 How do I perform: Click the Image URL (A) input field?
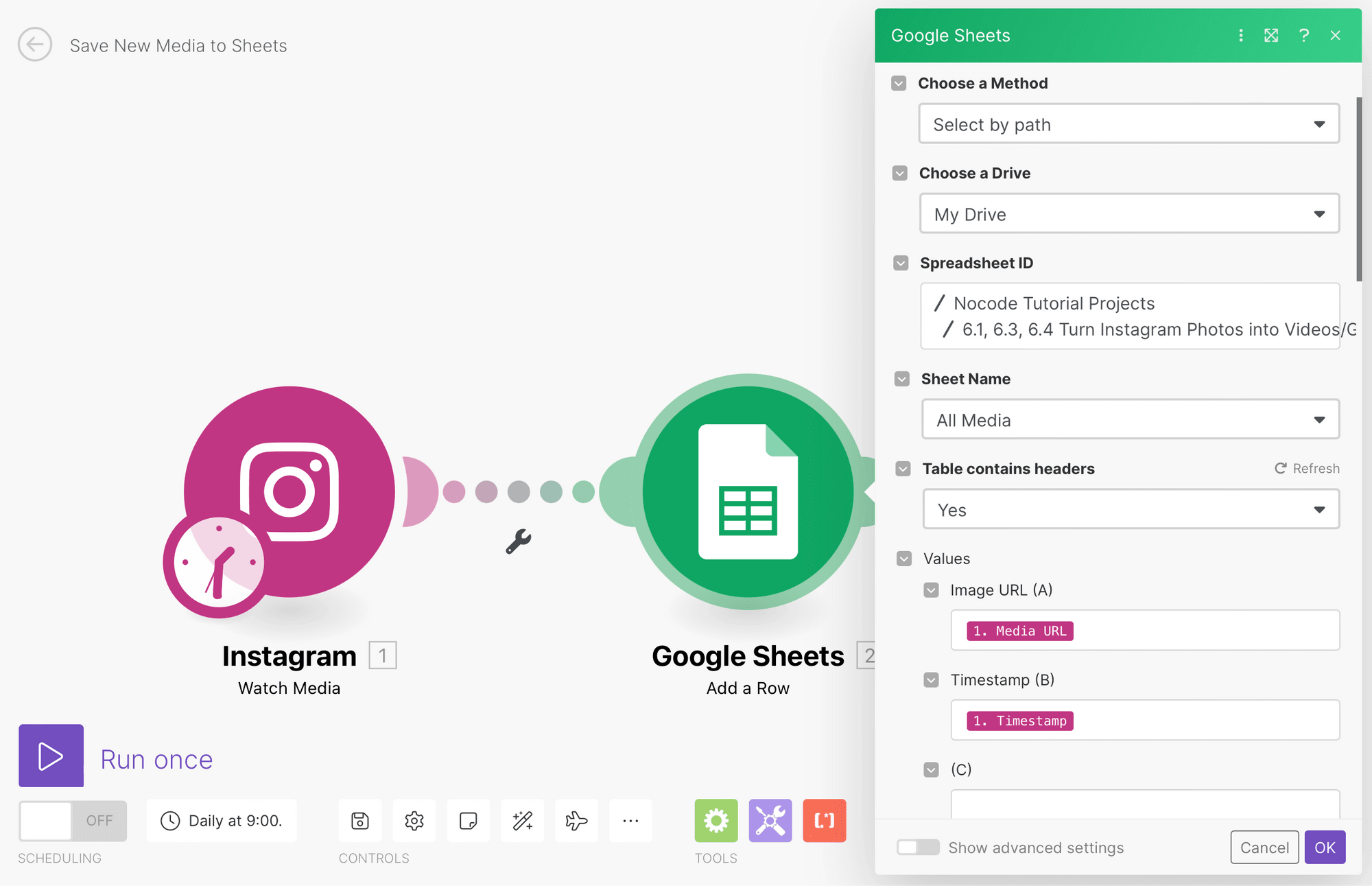click(1145, 630)
